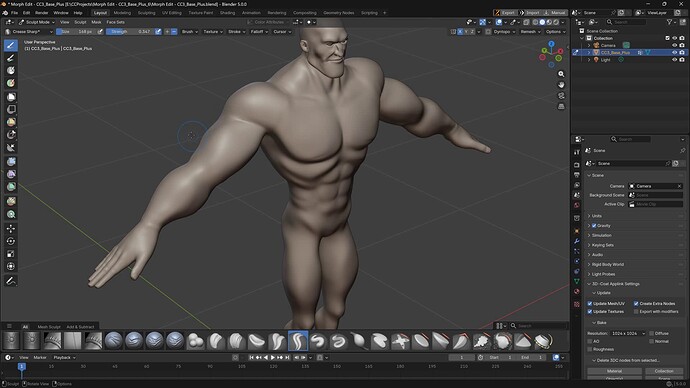Image resolution: width=690 pixels, height=388 pixels.
Task: Select the Move transform tool in left toolbar
Action: tap(11, 228)
